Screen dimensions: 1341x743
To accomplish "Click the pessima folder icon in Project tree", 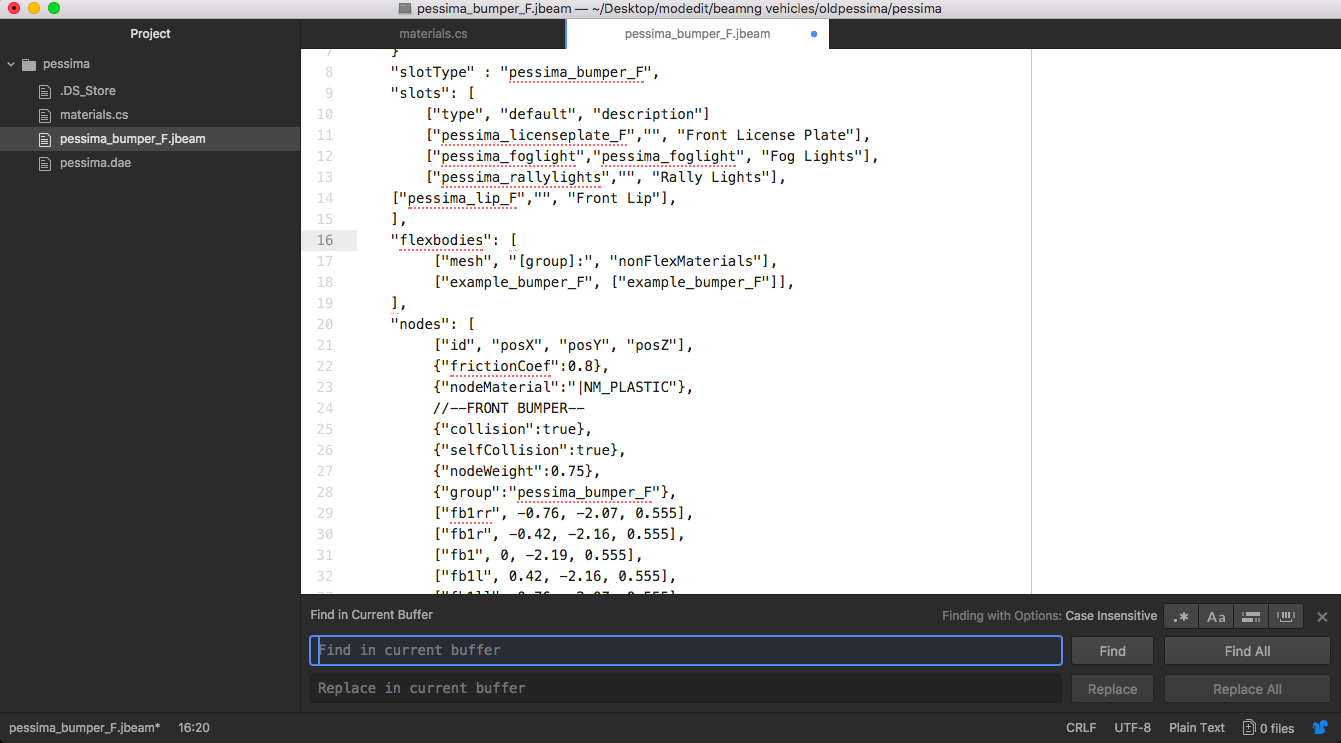I will click(29, 64).
